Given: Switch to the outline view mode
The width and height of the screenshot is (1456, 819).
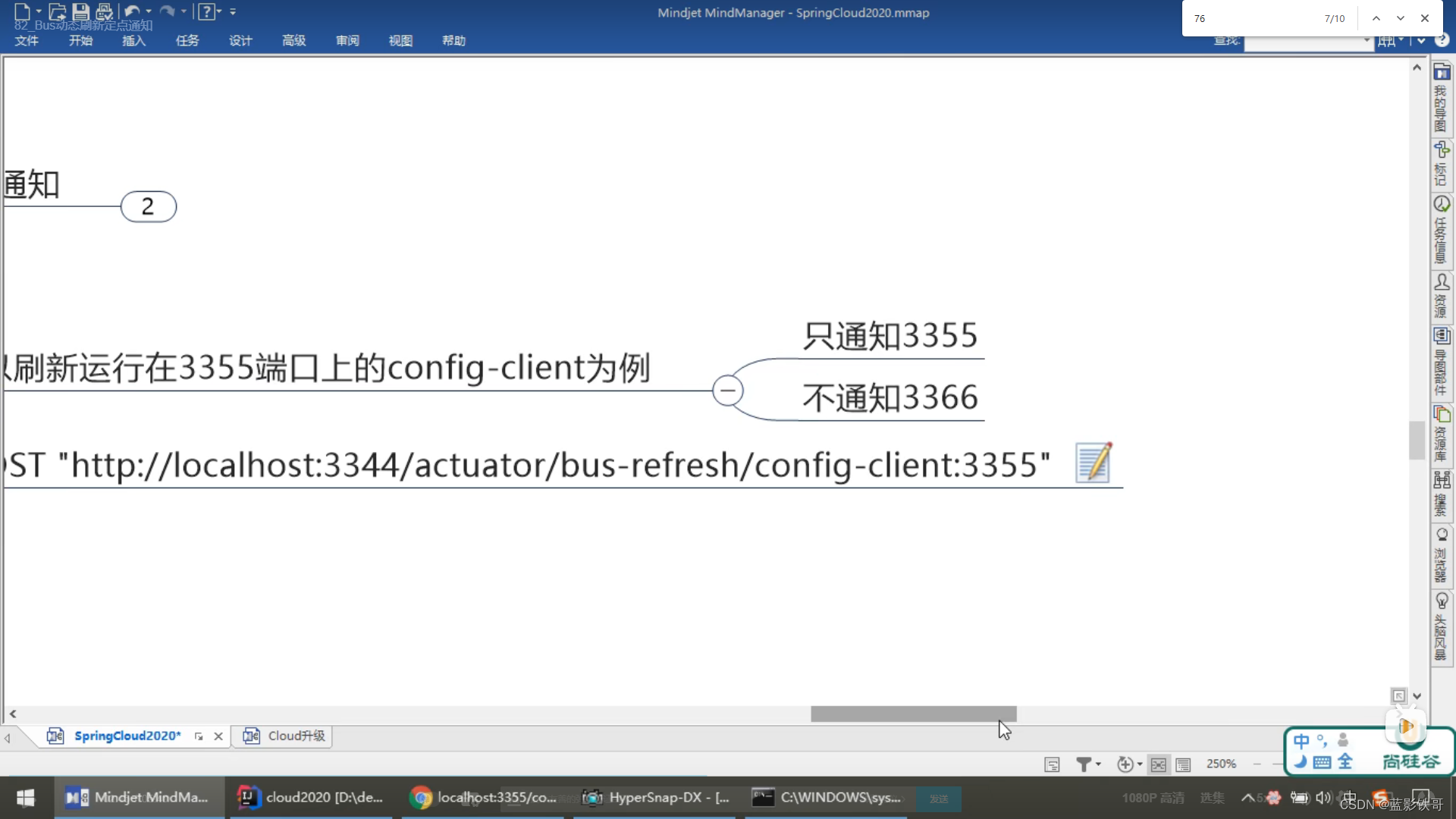Looking at the screenshot, I should [x=1183, y=764].
